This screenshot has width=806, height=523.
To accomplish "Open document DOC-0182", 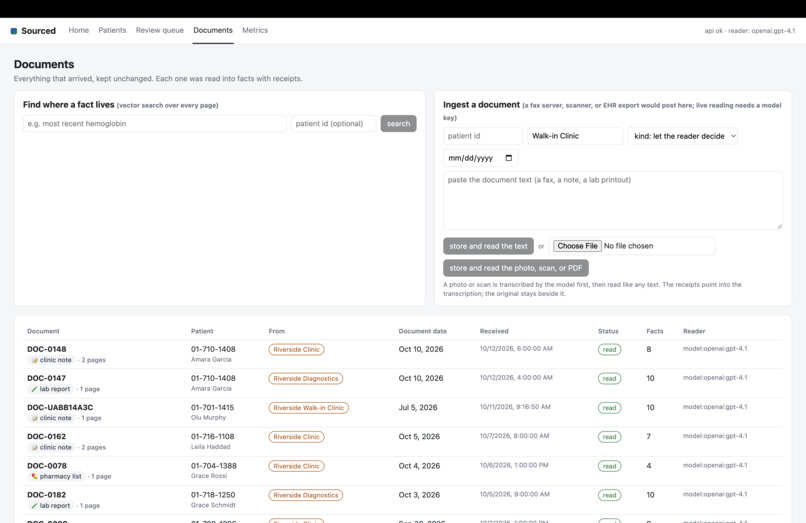I will point(47,495).
